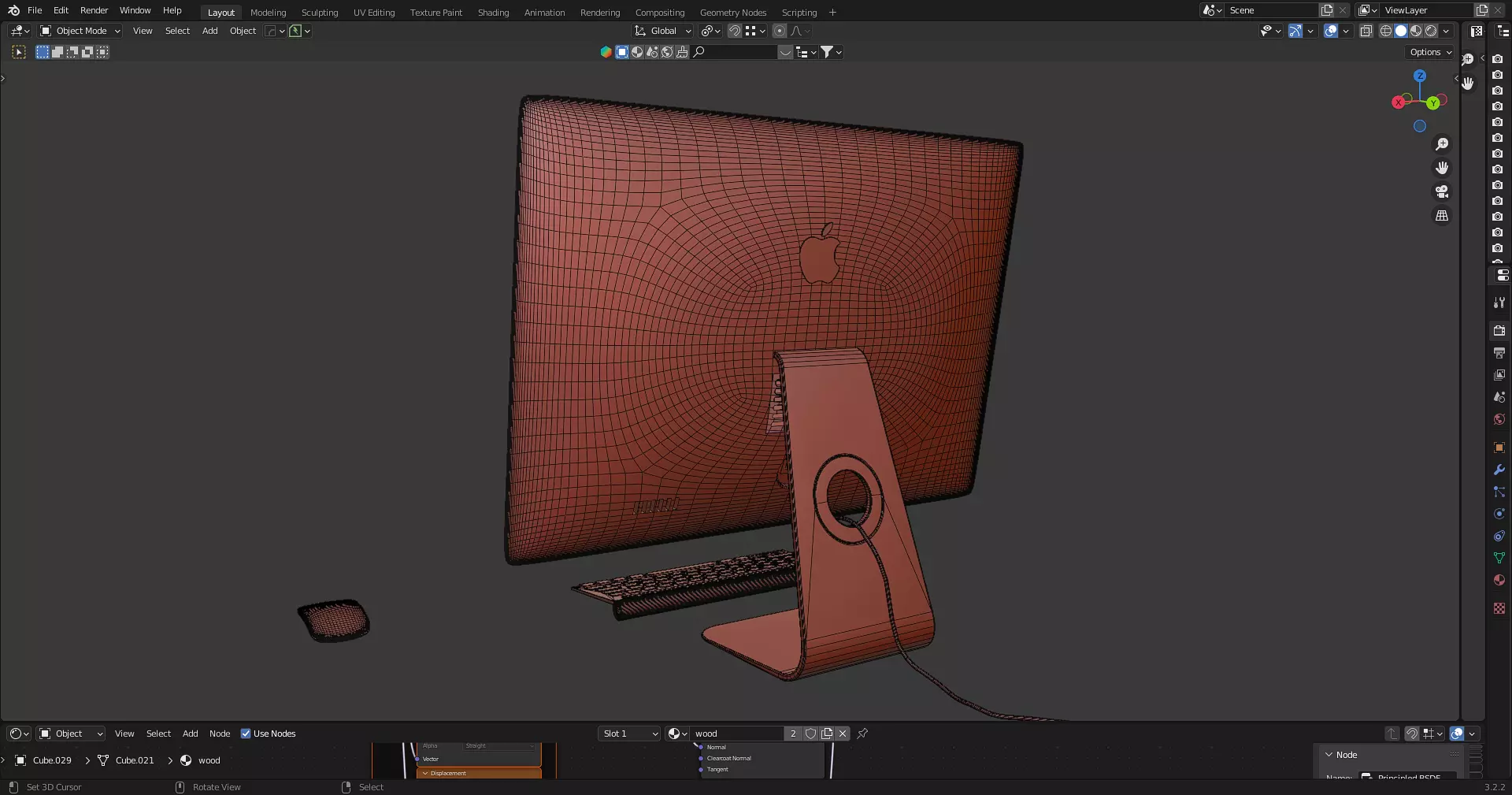
Task: Click the ViewLayer name field
Action: click(1425, 10)
